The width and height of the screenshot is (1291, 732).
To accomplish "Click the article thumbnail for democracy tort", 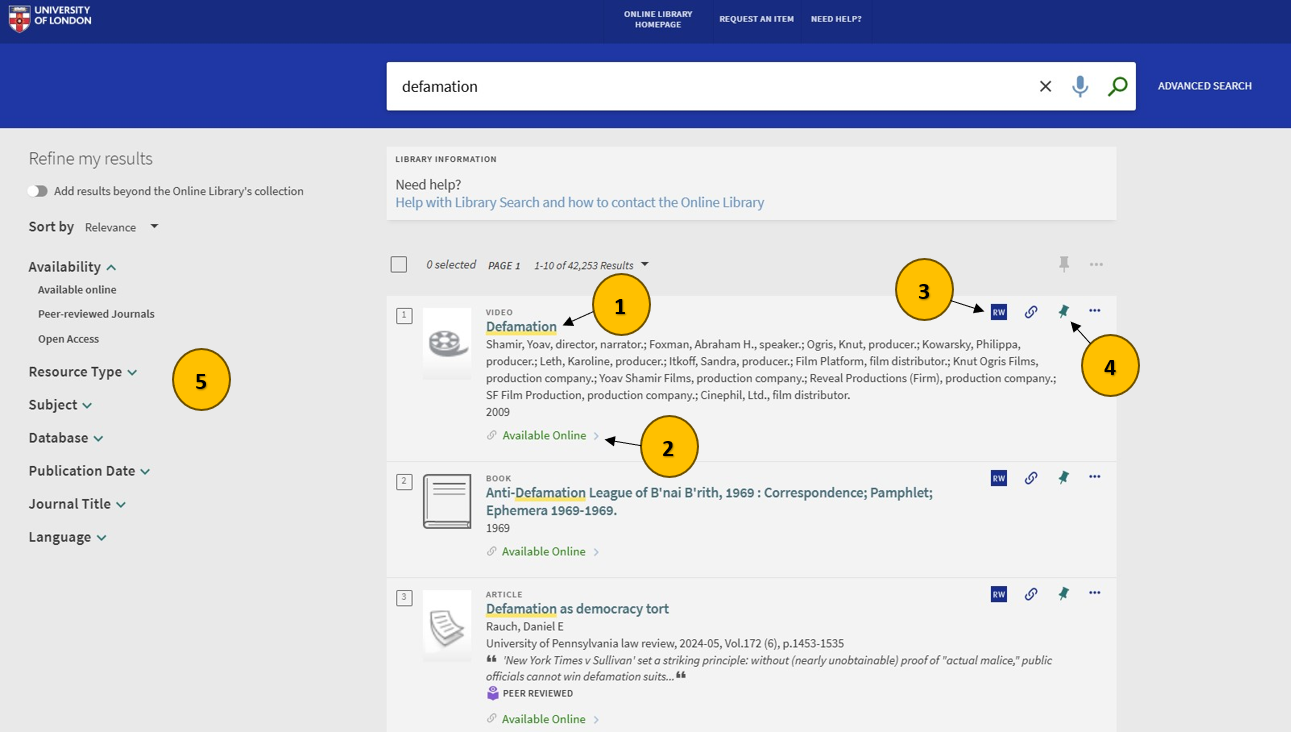I will tap(447, 625).
